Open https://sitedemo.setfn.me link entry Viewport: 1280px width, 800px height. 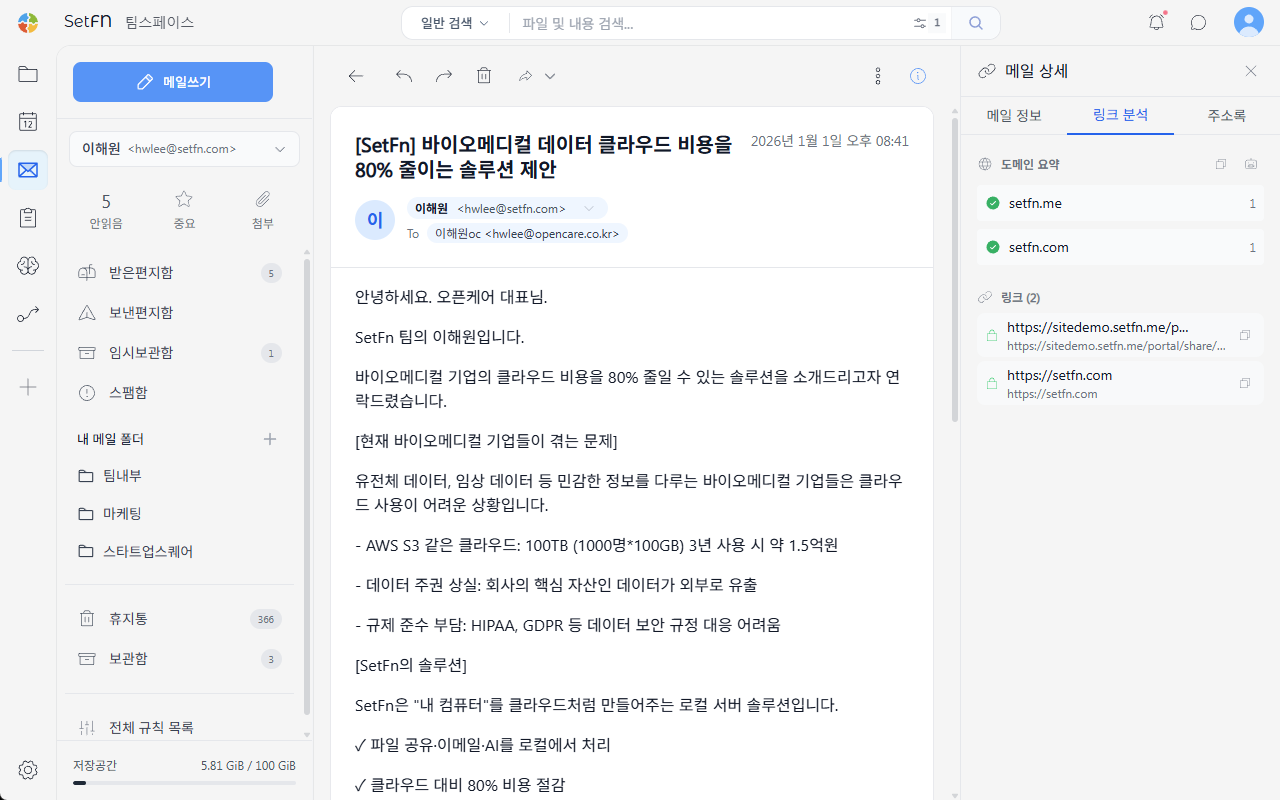(1120, 336)
